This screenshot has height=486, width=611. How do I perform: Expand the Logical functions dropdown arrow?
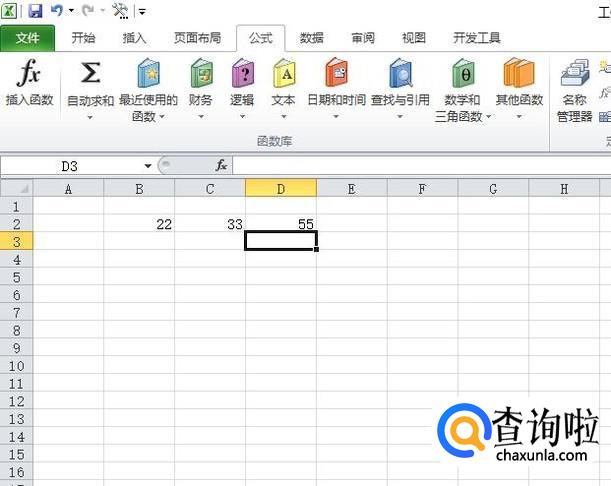click(x=242, y=116)
